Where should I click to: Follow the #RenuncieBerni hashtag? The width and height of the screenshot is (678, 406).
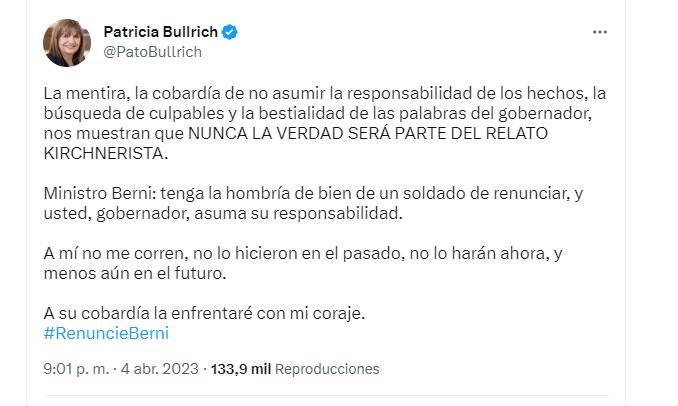click(x=106, y=333)
